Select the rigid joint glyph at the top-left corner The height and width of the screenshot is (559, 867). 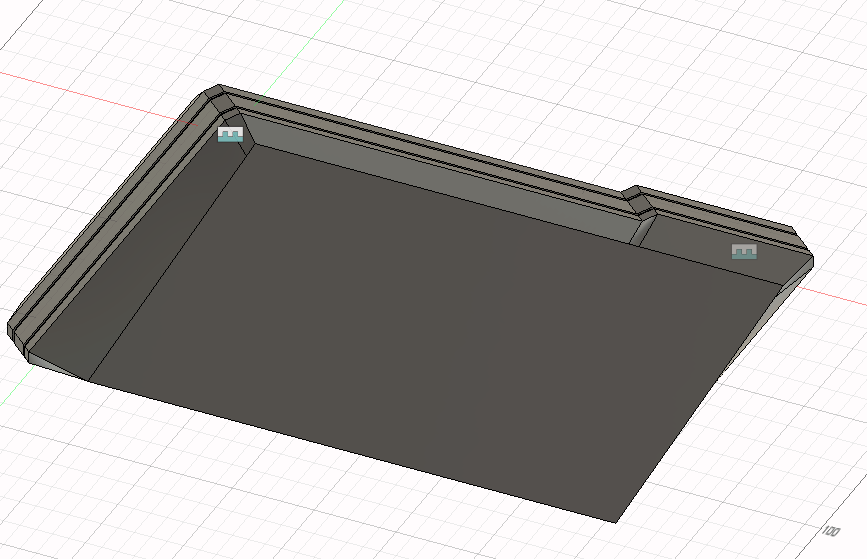(x=230, y=134)
